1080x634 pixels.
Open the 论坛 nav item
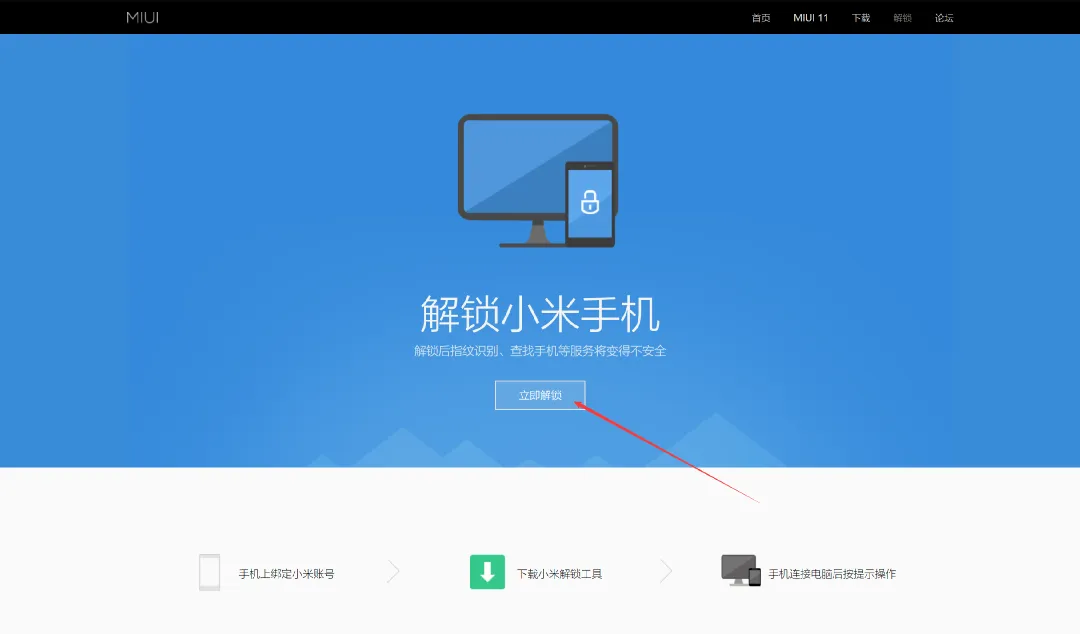[x=944, y=18]
